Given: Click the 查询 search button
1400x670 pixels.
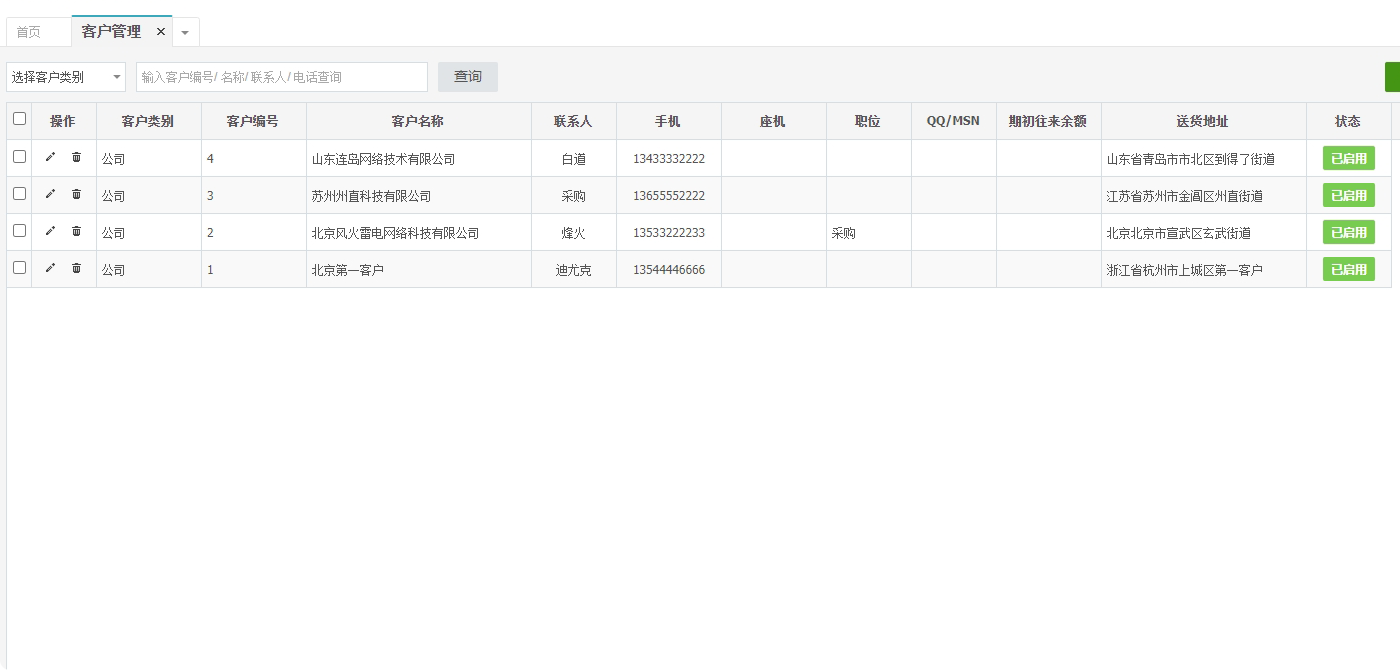Looking at the screenshot, I should [468, 77].
